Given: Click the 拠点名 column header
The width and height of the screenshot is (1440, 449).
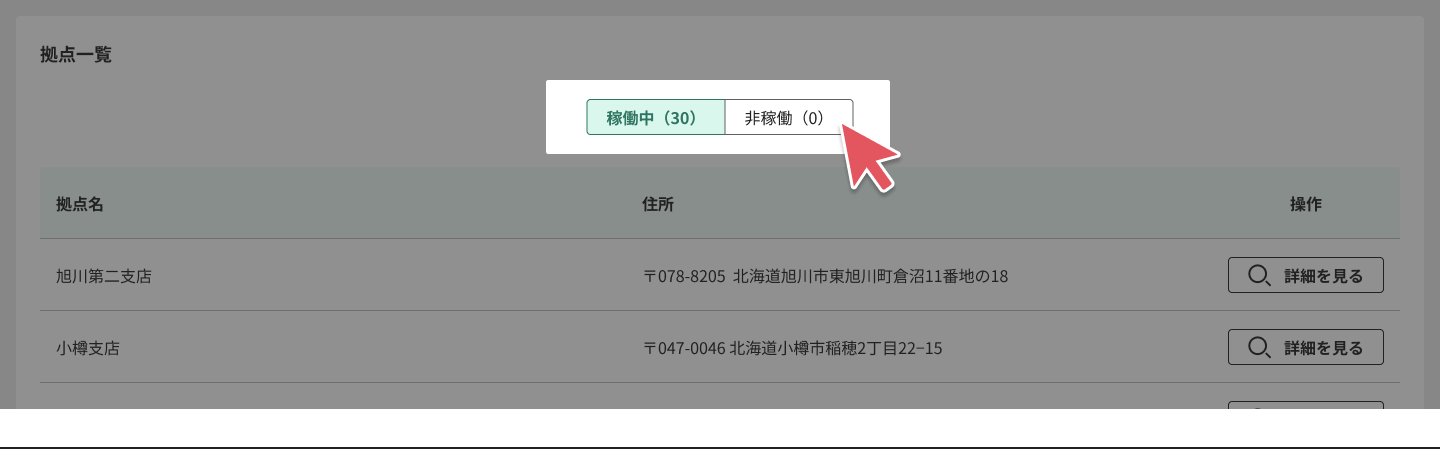Looking at the screenshot, I should click(80, 204).
